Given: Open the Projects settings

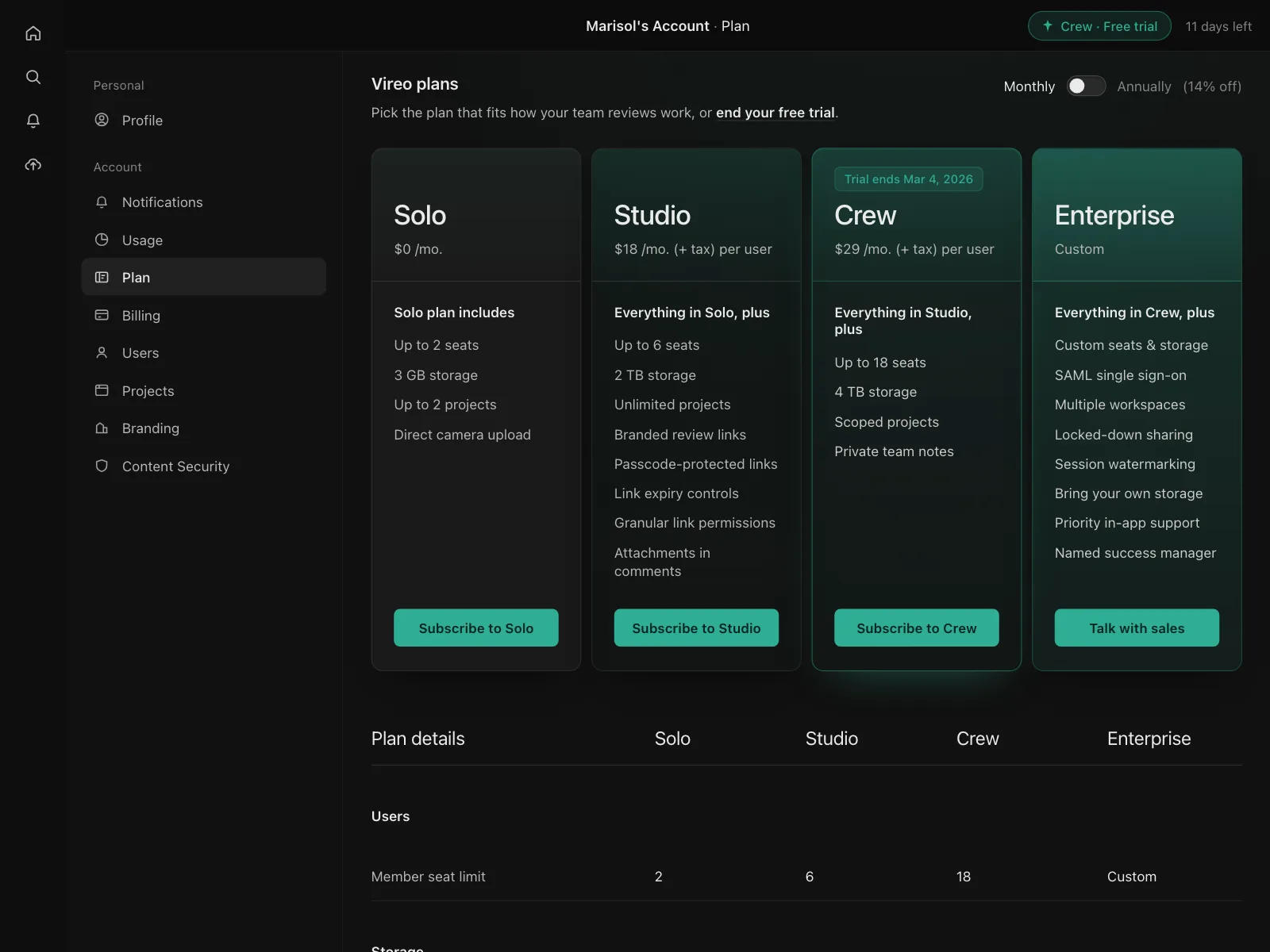Looking at the screenshot, I should click(x=203, y=390).
